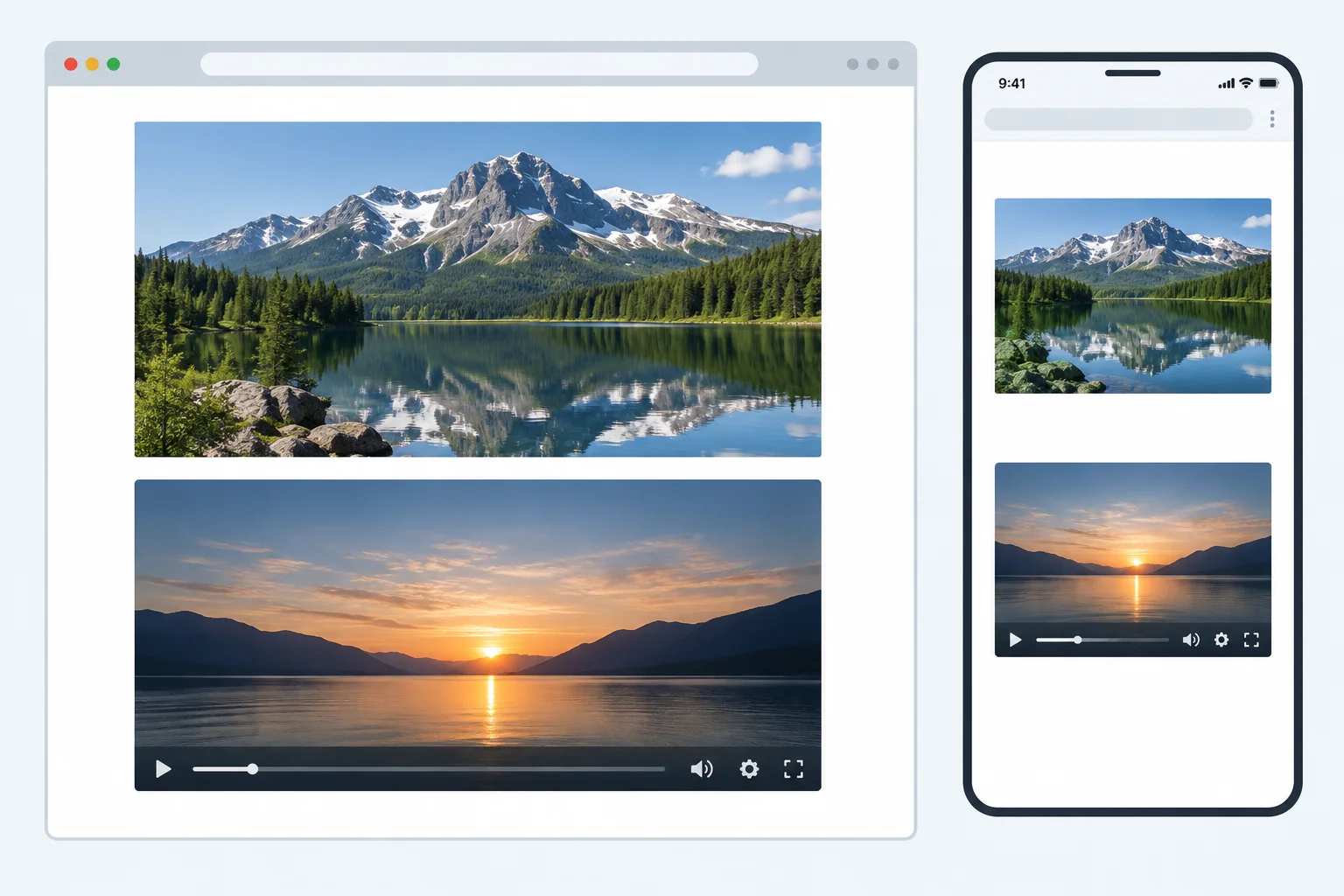Minimize browser window with yellow button
This screenshot has width=1344, height=896.
pos(92,64)
